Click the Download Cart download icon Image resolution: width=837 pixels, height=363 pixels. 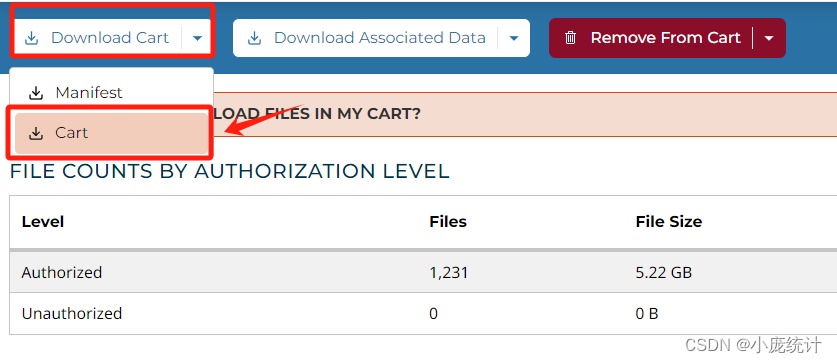coord(32,38)
